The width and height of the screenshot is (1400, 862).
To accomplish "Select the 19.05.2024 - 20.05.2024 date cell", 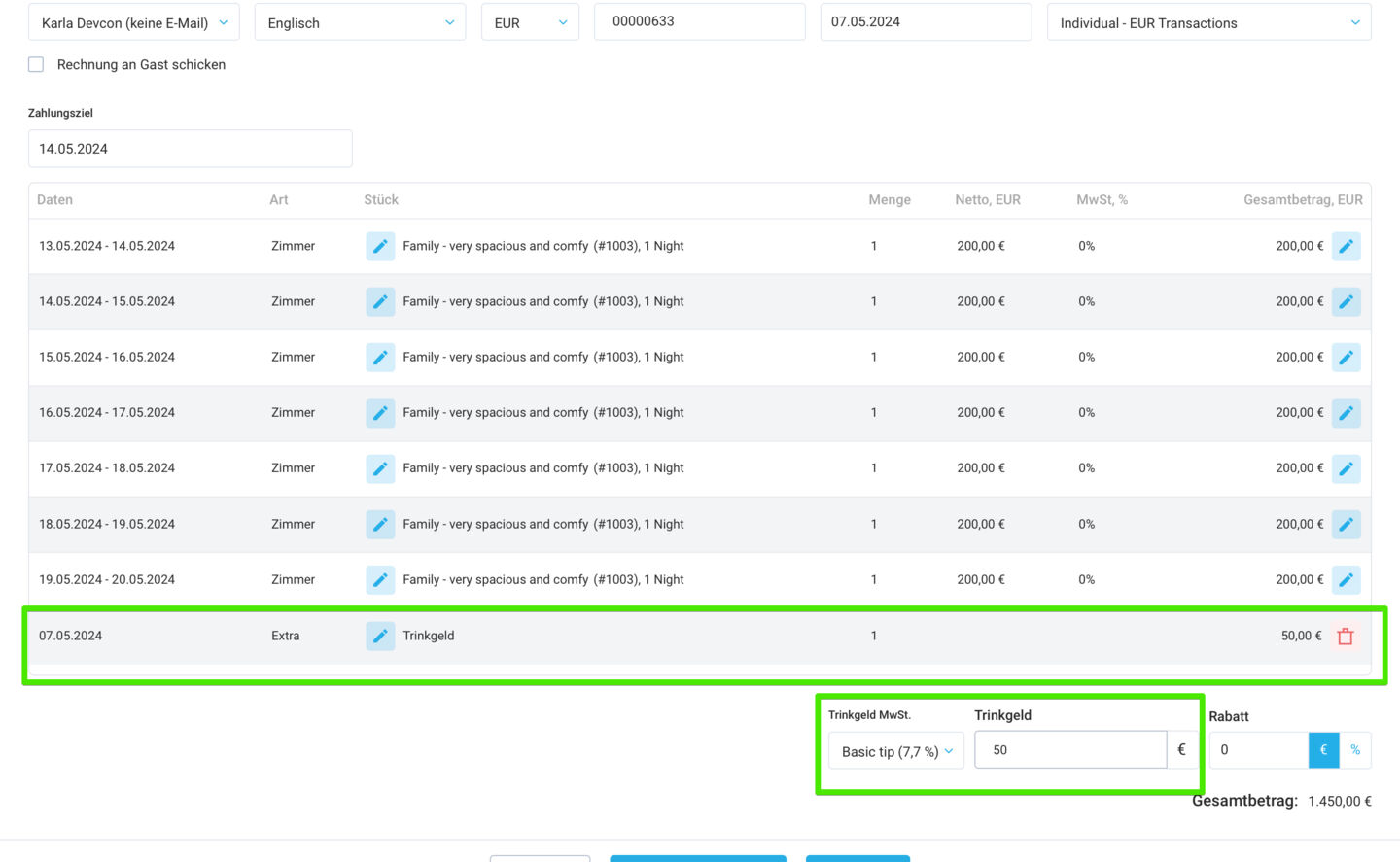I will (107, 579).
